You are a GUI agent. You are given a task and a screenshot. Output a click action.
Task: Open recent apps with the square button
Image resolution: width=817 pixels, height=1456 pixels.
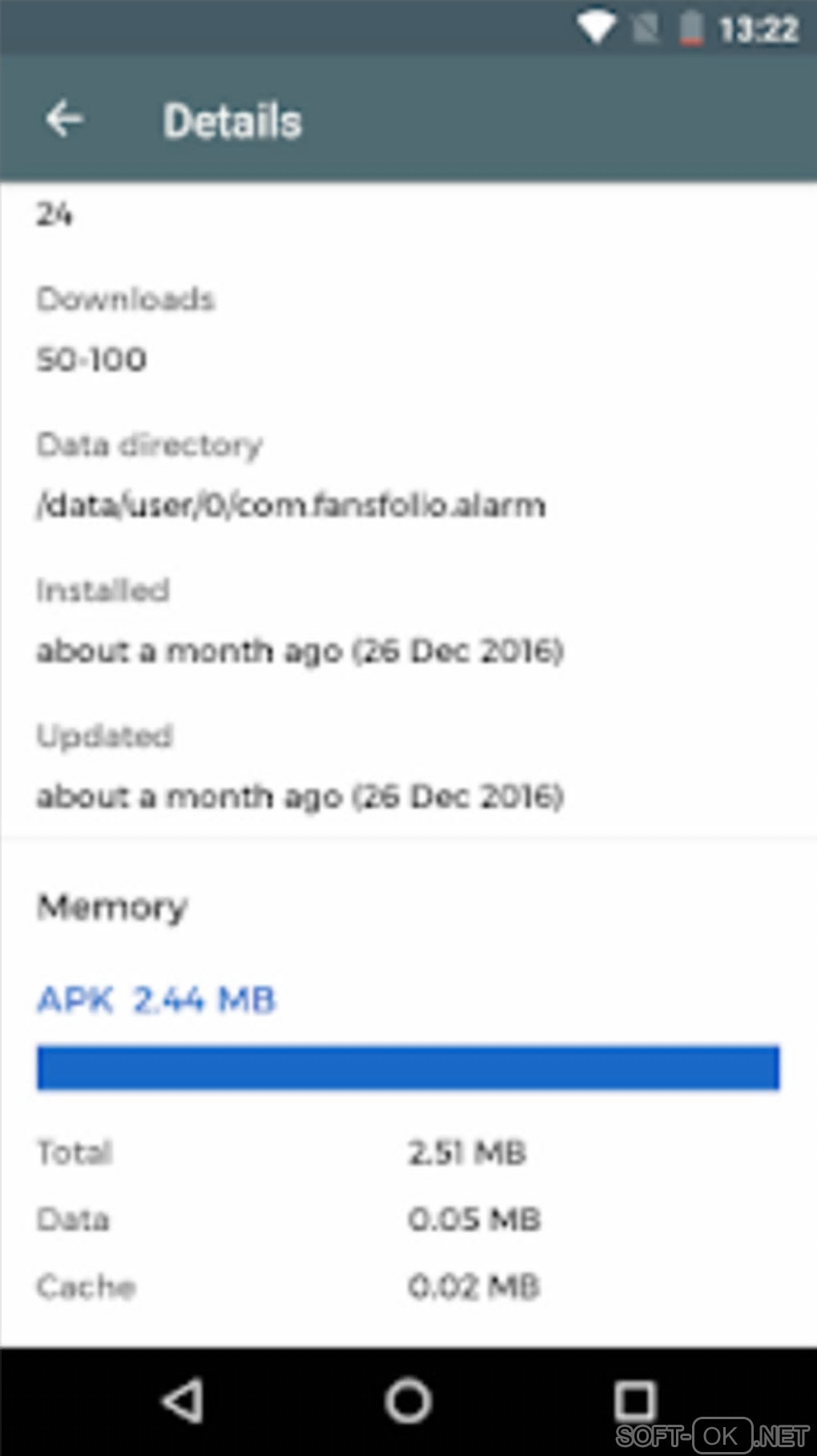[x=635, y=1401]
